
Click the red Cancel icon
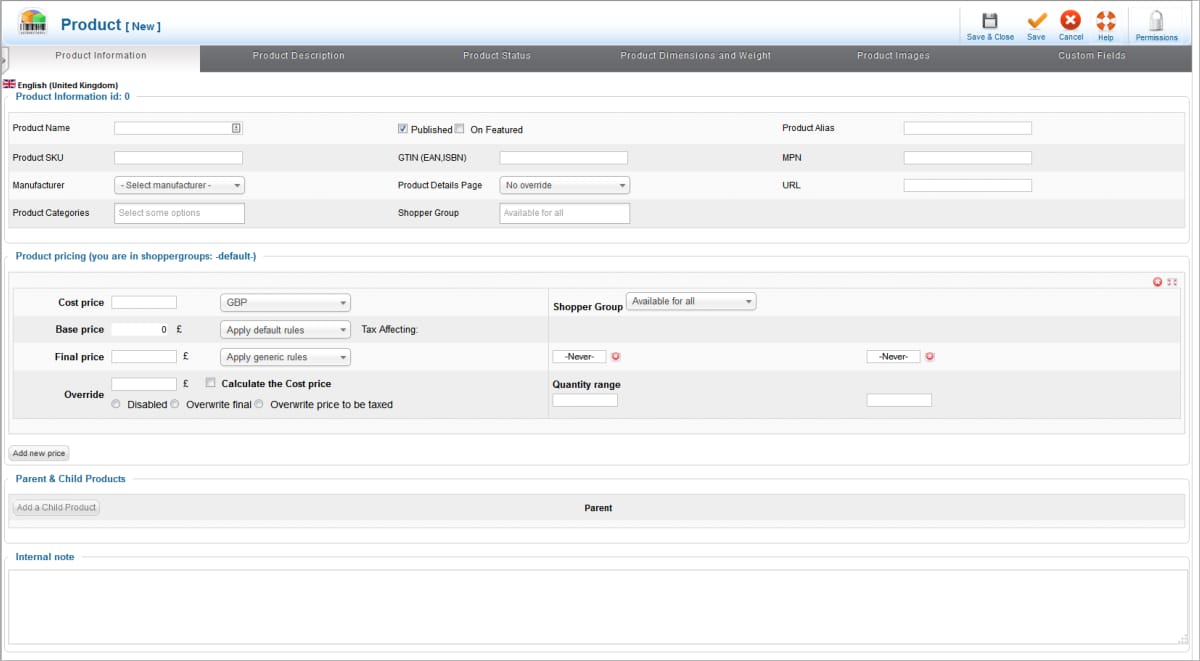coord(1070,22)
